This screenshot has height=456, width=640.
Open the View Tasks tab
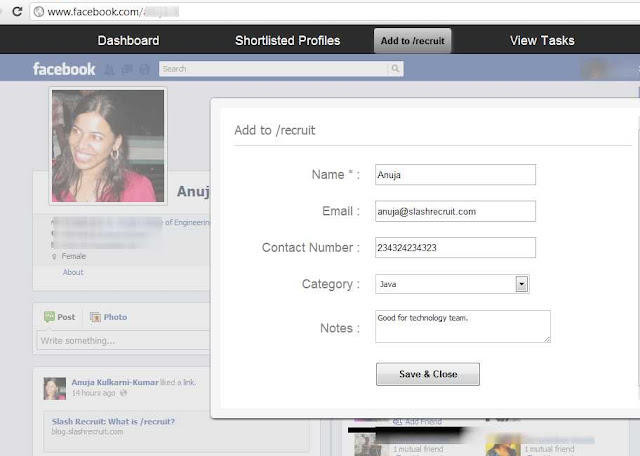[542, 40]
